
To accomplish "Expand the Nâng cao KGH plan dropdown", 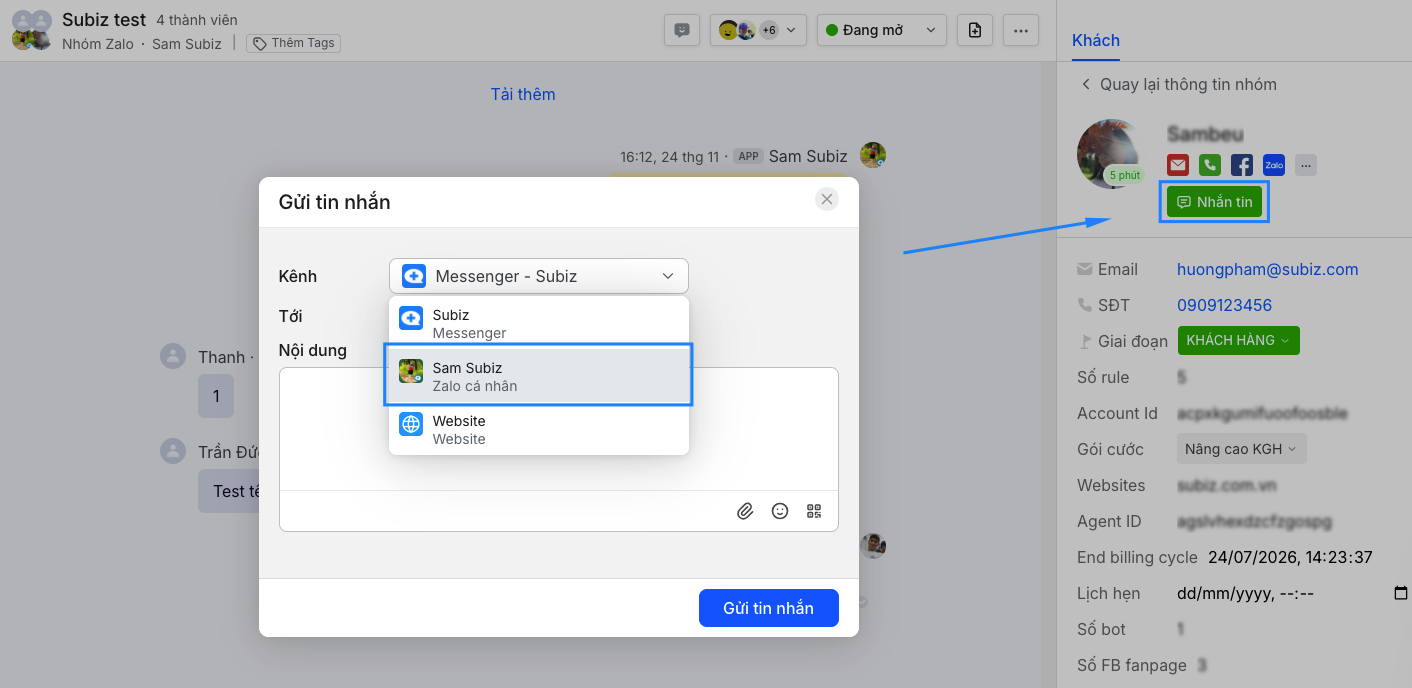I will tap(1241, 449).
